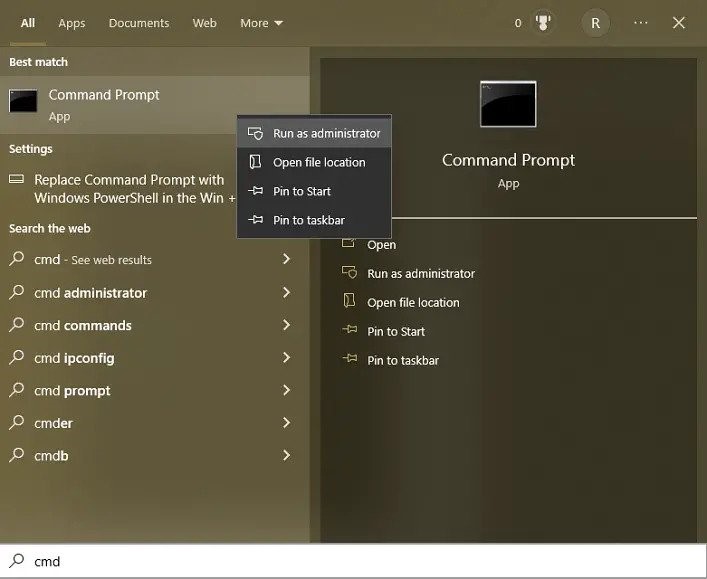Click pin icon beside preview pane Pin to Start
The width and height of the screenshot is (707, 579).
349,330
